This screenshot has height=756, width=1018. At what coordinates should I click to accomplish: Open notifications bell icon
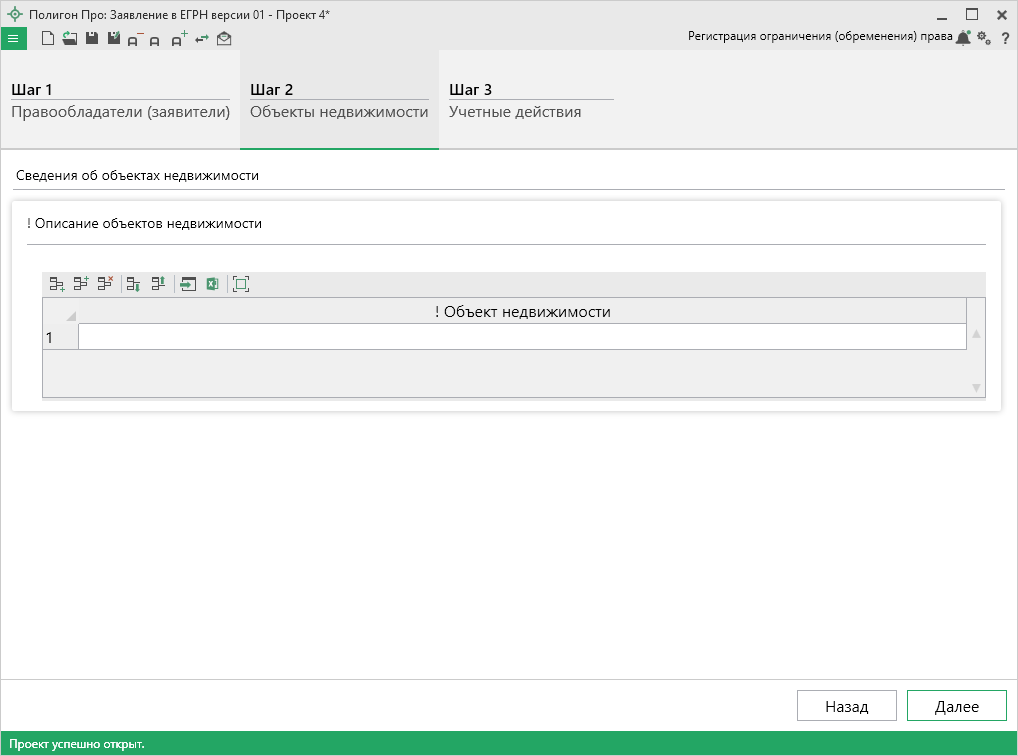point(963,38)
